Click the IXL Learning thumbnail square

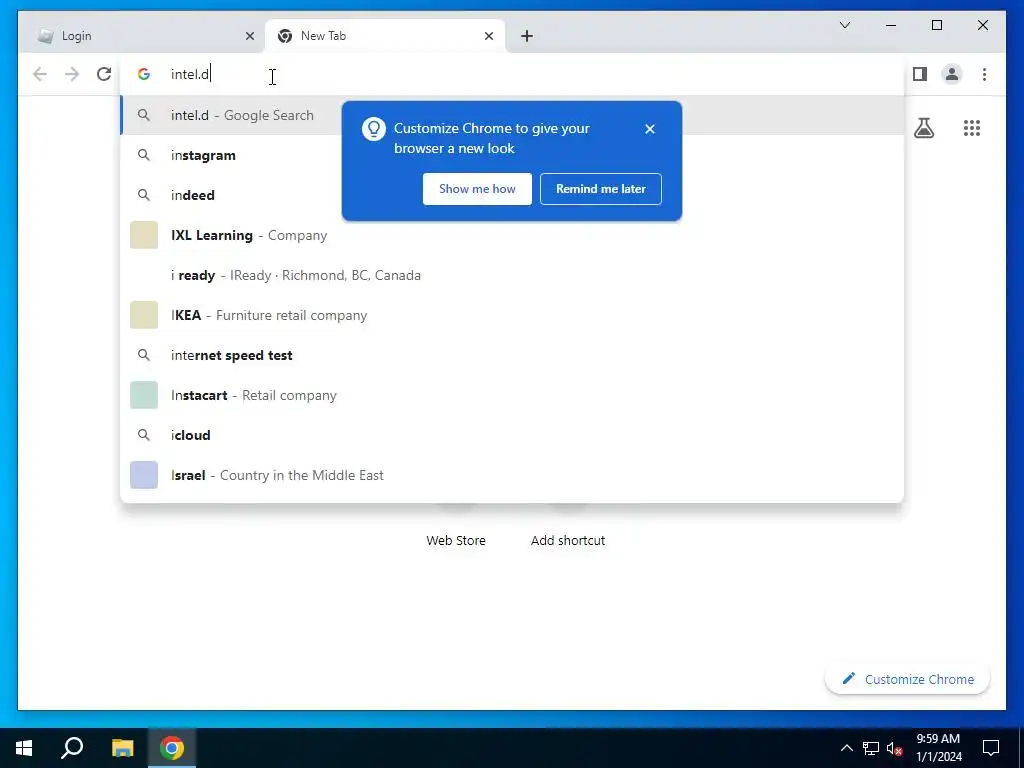[144, 235]
